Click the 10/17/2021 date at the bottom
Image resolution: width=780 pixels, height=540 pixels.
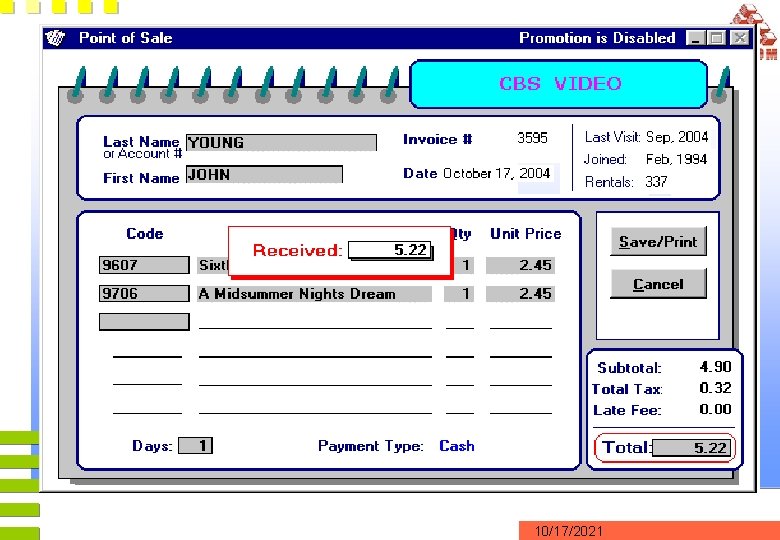point(568,531)
